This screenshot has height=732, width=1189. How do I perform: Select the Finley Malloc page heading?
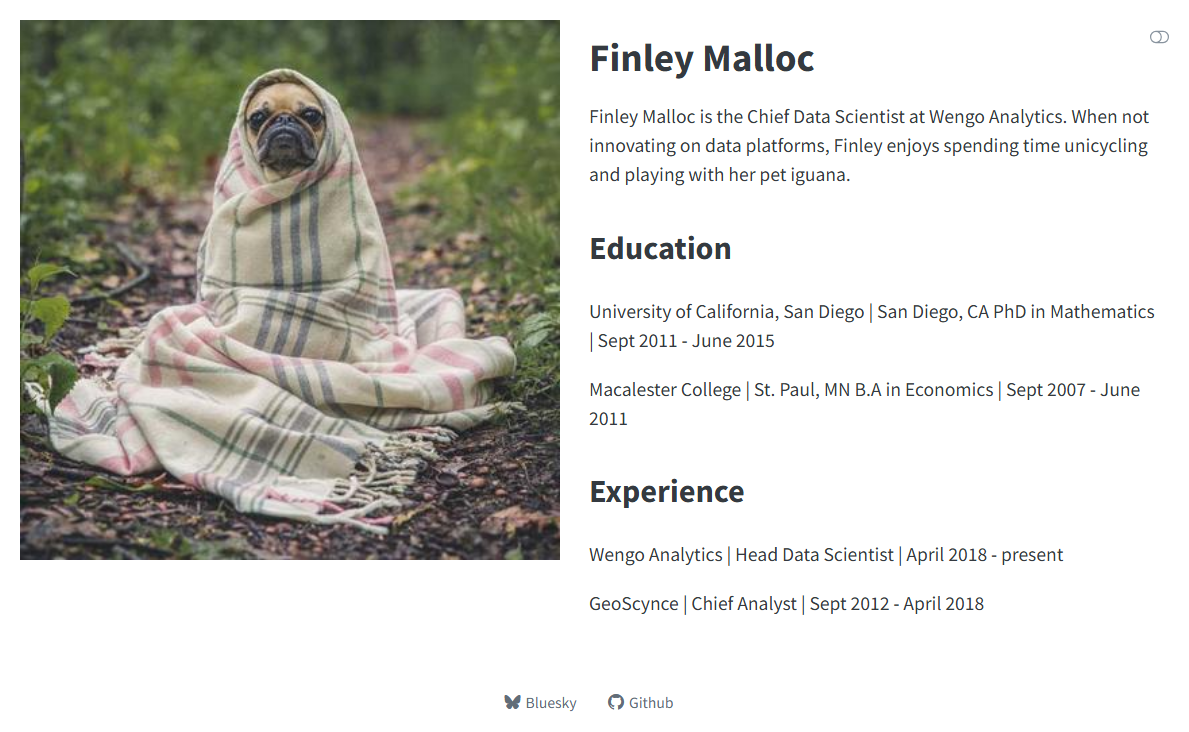click(702, 59)
